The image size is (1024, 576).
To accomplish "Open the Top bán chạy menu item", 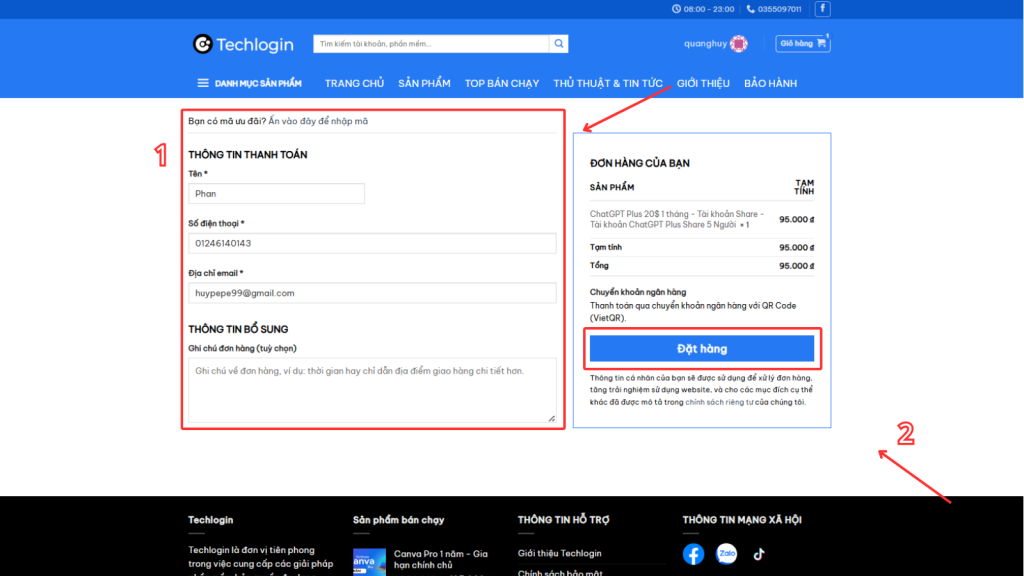I will [501, 83].
